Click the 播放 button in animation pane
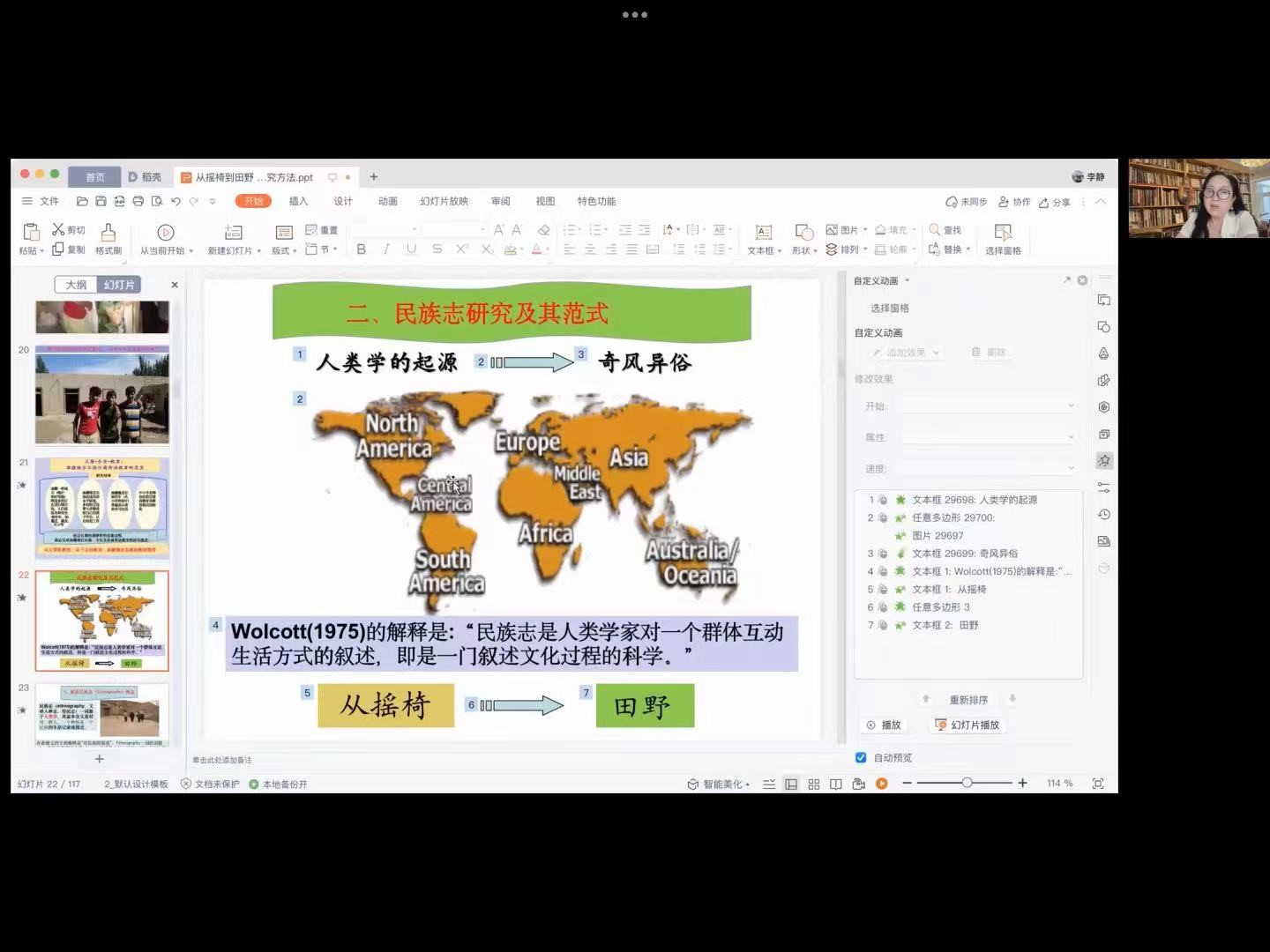The width and height of the screenshot is (1270, 952). coord(884,725)
